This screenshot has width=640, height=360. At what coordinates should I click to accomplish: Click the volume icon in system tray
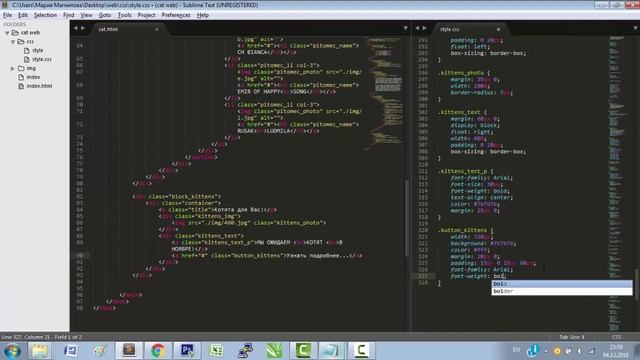tap(580, 351)
